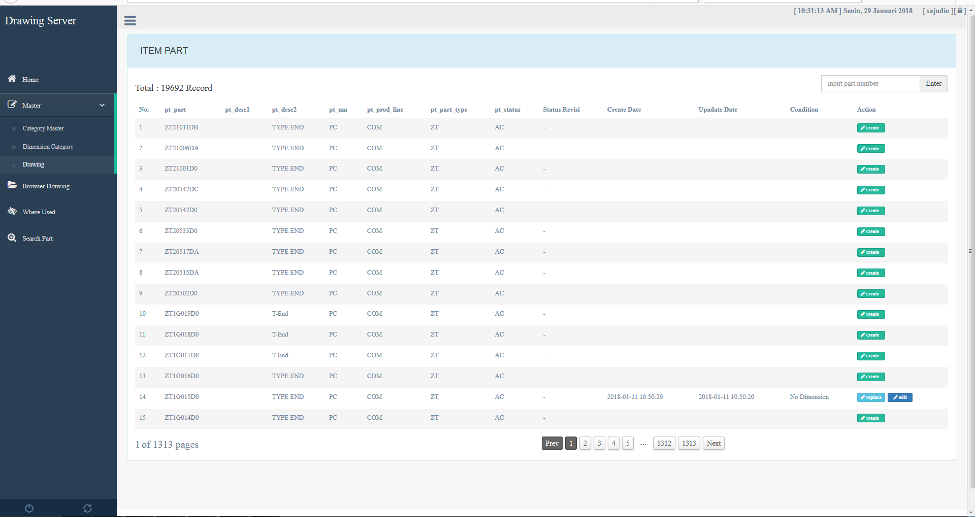The height and width of the screenshot is (518, 977).
Task: Focus the input part number field
Action: [869, 84]
